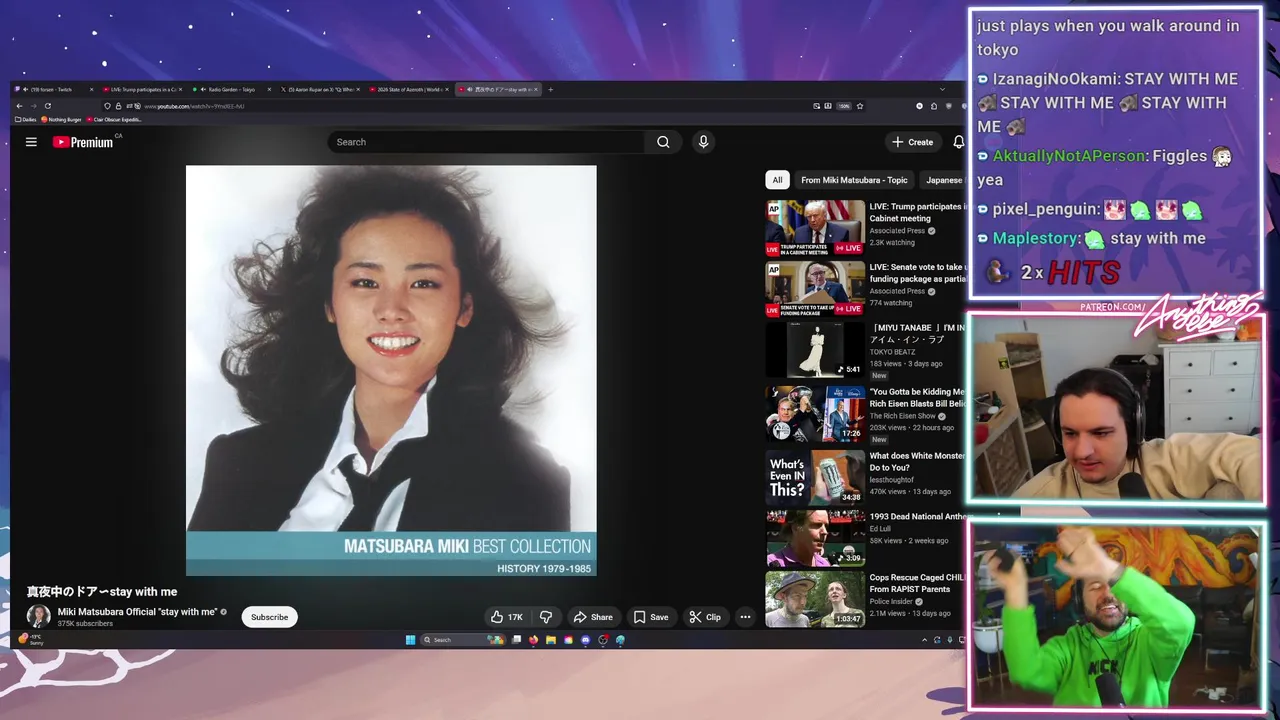Open What does White Monster video thumbnail
The width and height of the screenshot is (1280, 720).
point(815,477)
